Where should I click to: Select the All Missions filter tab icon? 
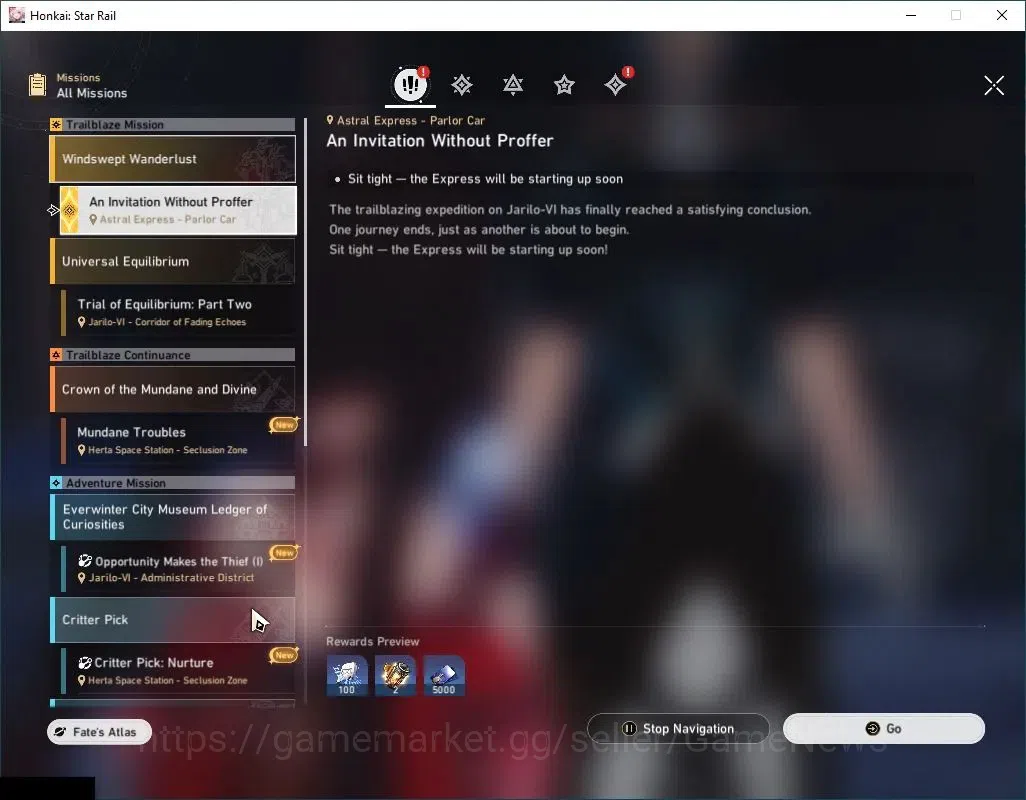click(x=410, y=84)
